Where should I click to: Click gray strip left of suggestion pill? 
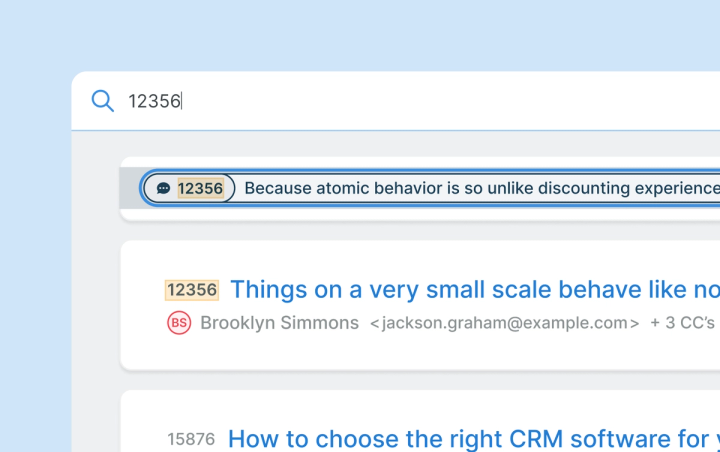[129, 188]
